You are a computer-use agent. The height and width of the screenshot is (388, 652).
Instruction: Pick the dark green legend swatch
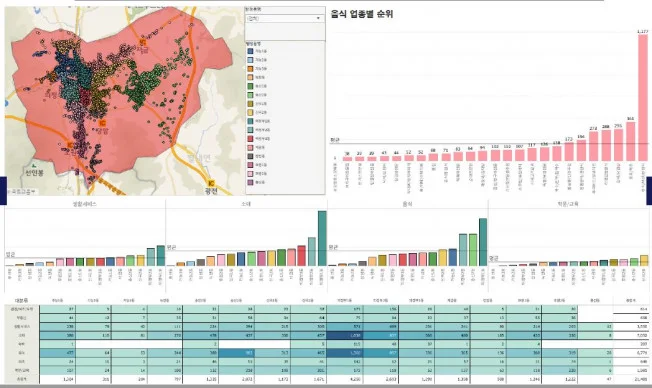[x=250, y=86]
